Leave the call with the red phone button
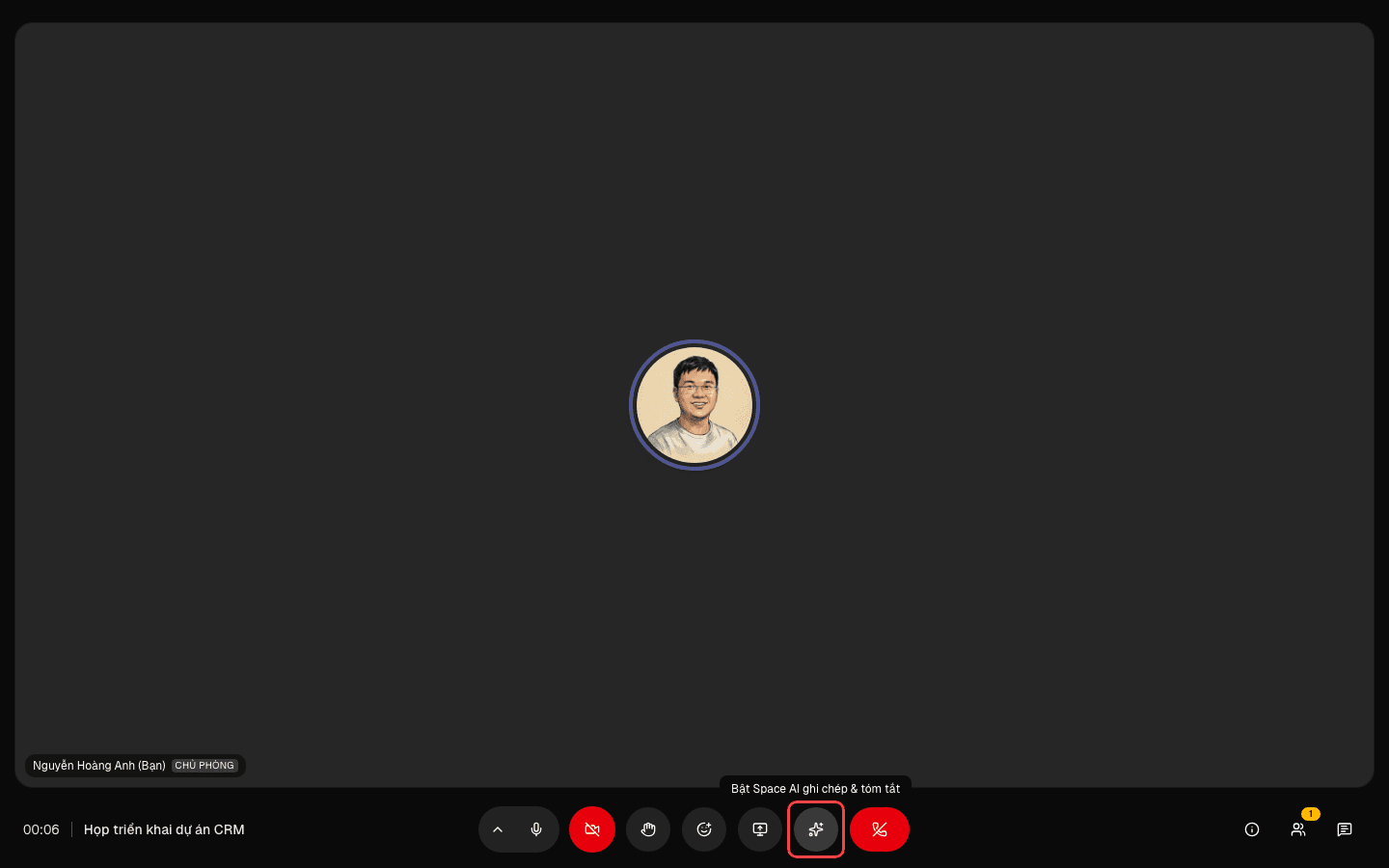The width and height of the screenshot is (1389, 868). click(880, 829)
